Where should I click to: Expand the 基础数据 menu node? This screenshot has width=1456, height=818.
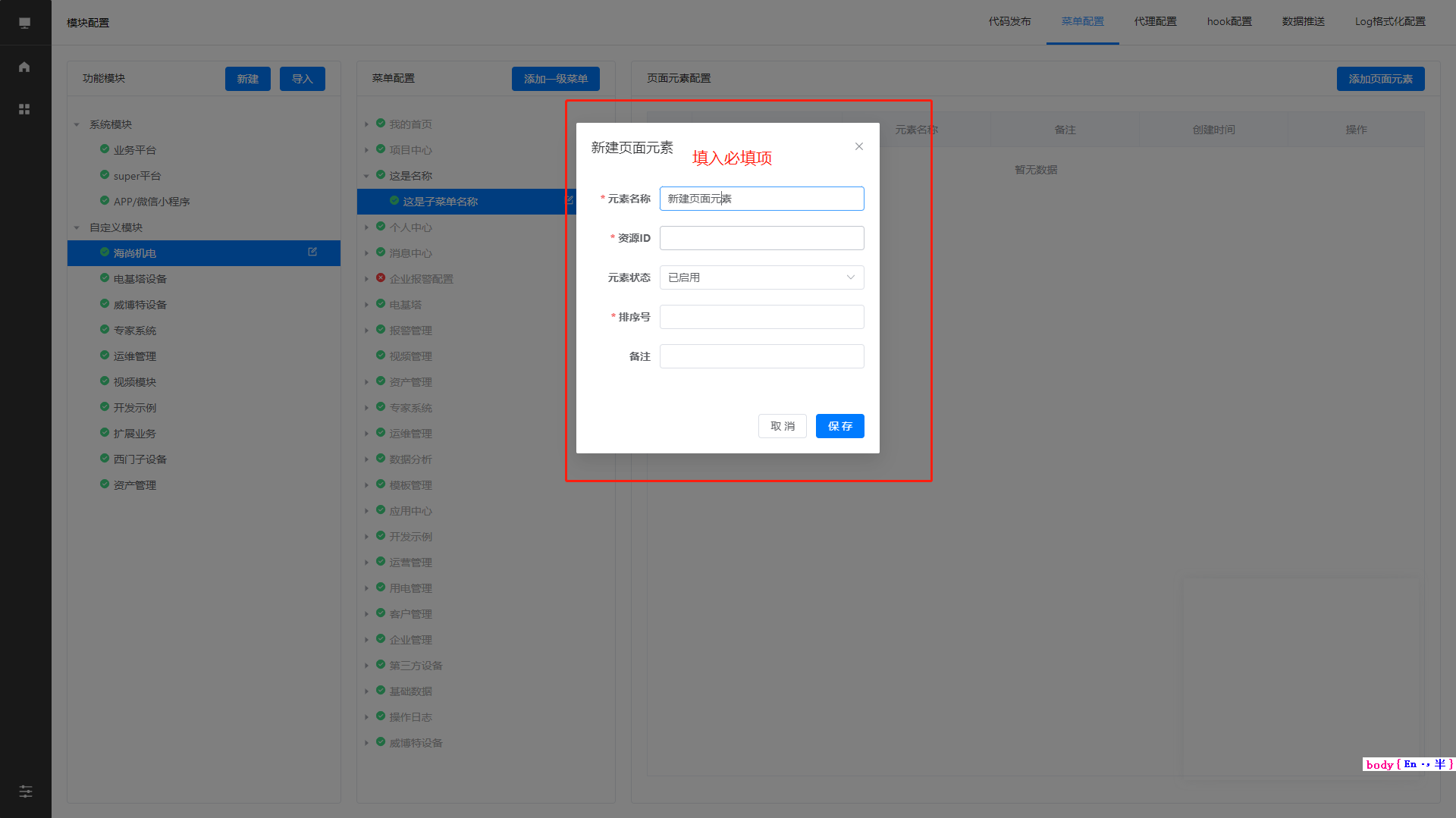click(366, 691)
